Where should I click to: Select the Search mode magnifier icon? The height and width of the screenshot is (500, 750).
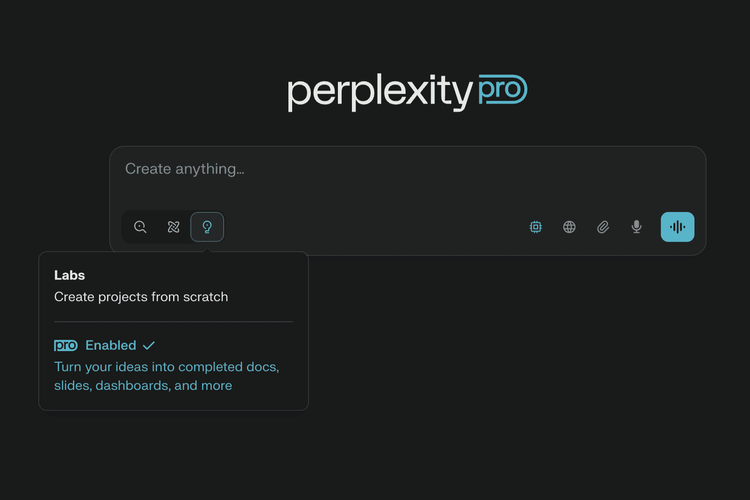click(140, 227)
